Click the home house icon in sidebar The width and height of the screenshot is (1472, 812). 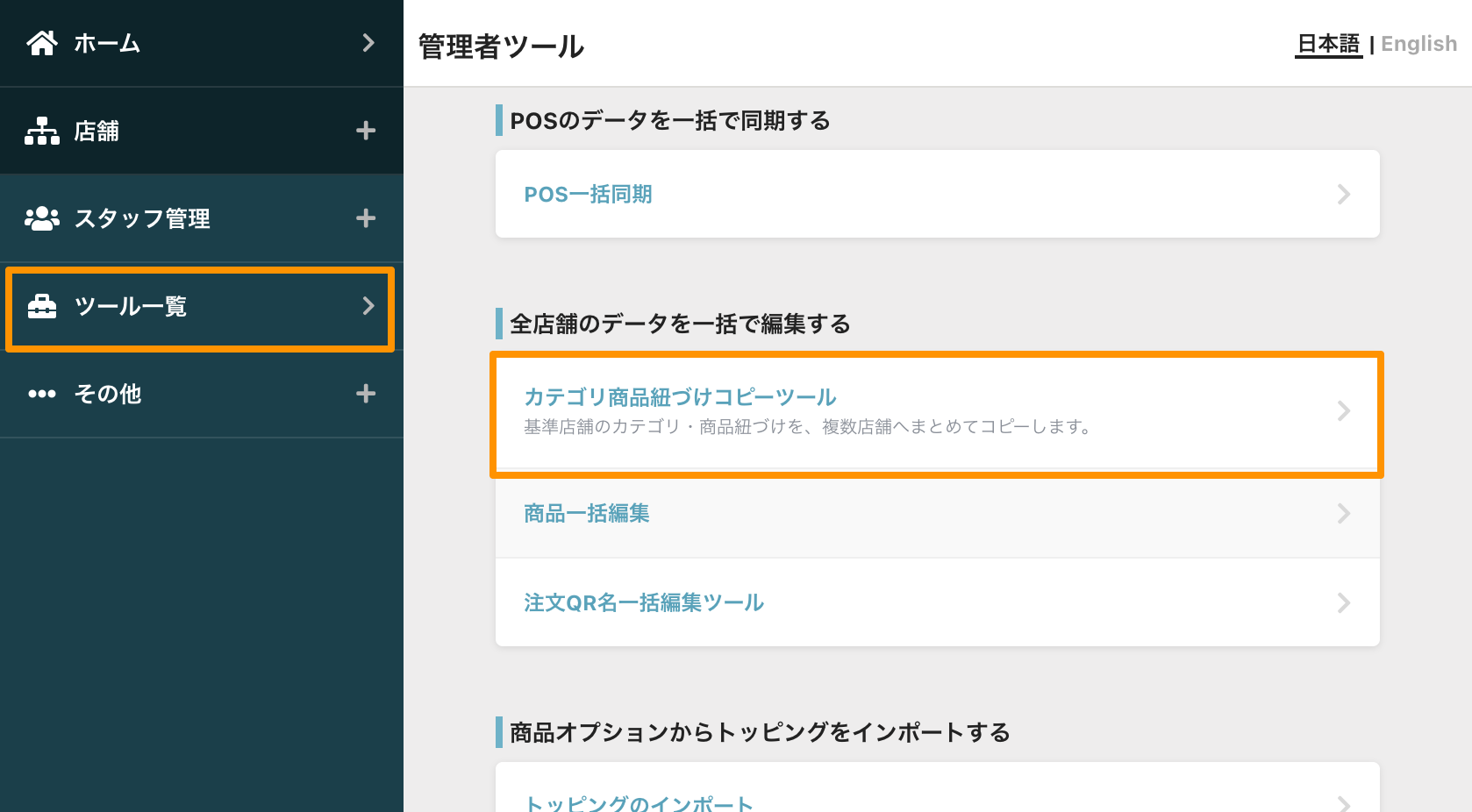[42, 42]
